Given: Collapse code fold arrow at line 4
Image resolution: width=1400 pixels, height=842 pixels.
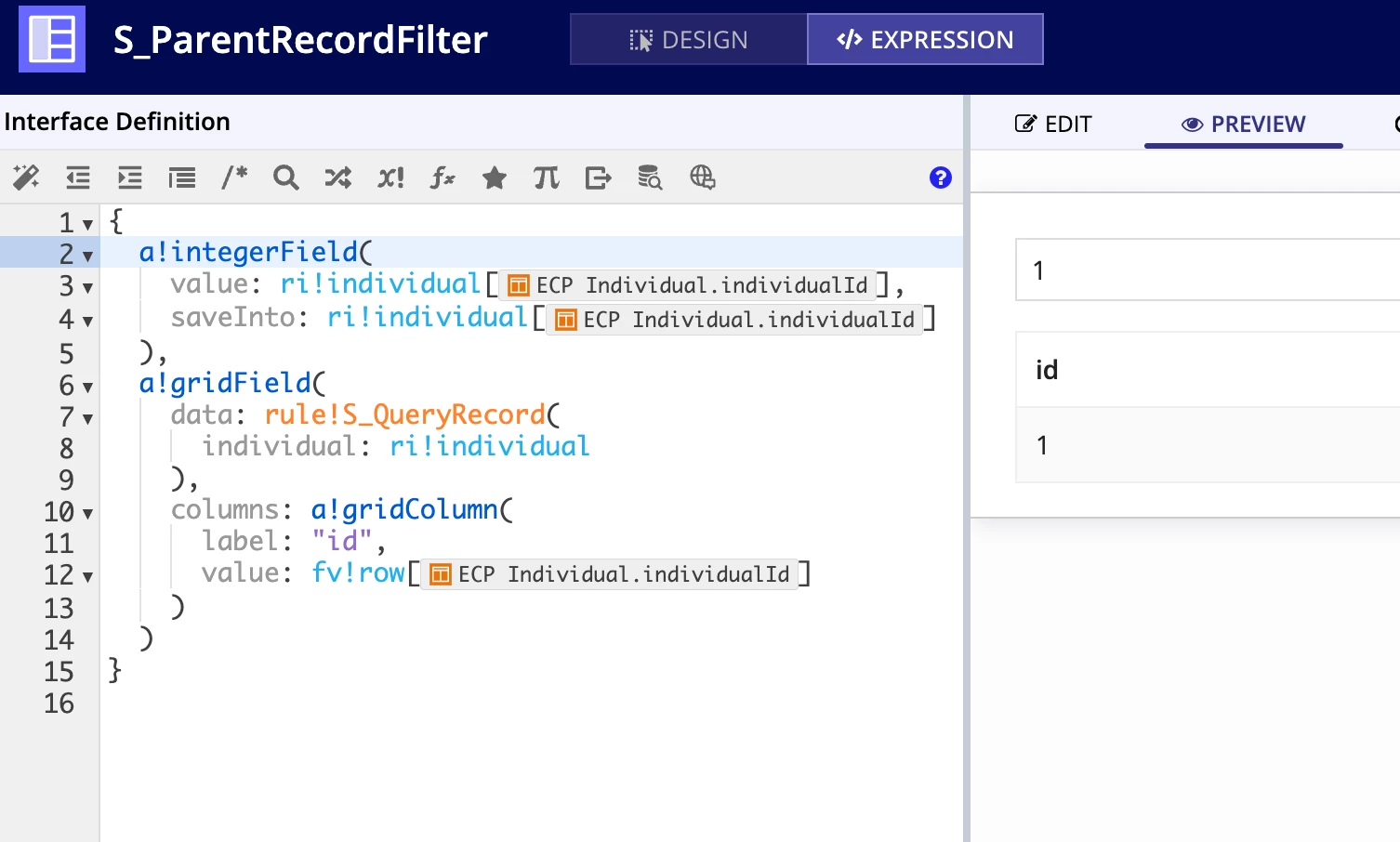Looking at the screenshot, I should (87, 322).
